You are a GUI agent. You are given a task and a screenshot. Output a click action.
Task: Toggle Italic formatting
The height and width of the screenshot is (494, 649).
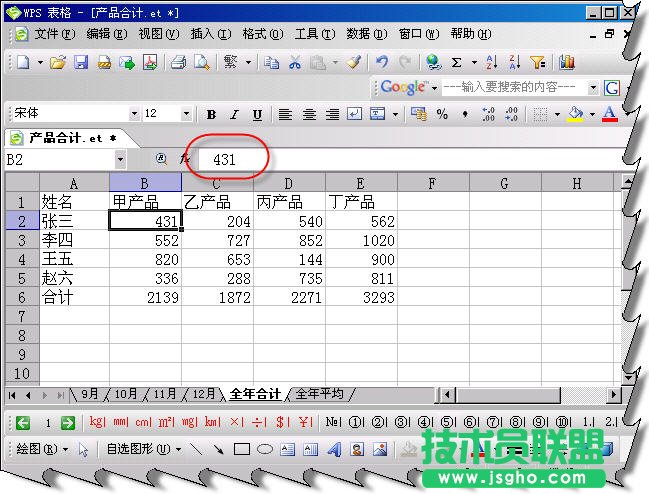(234, 114)
